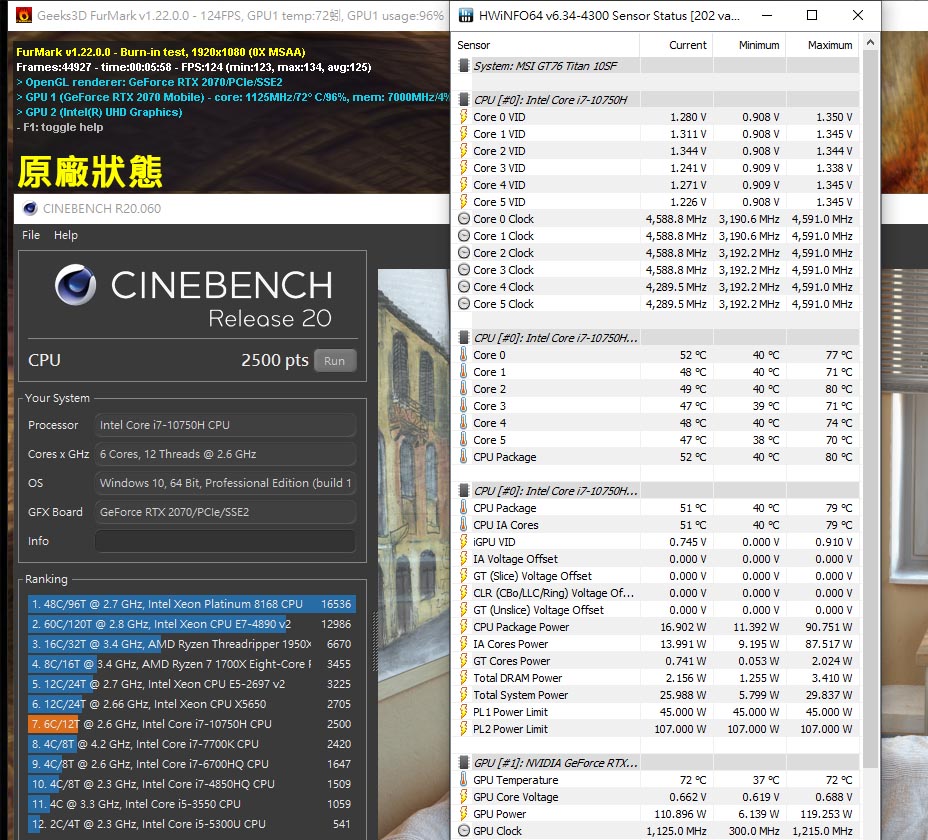Click the GPU Clock icon
The height and width of the screenshot is (840, 928).
point(464,831)
